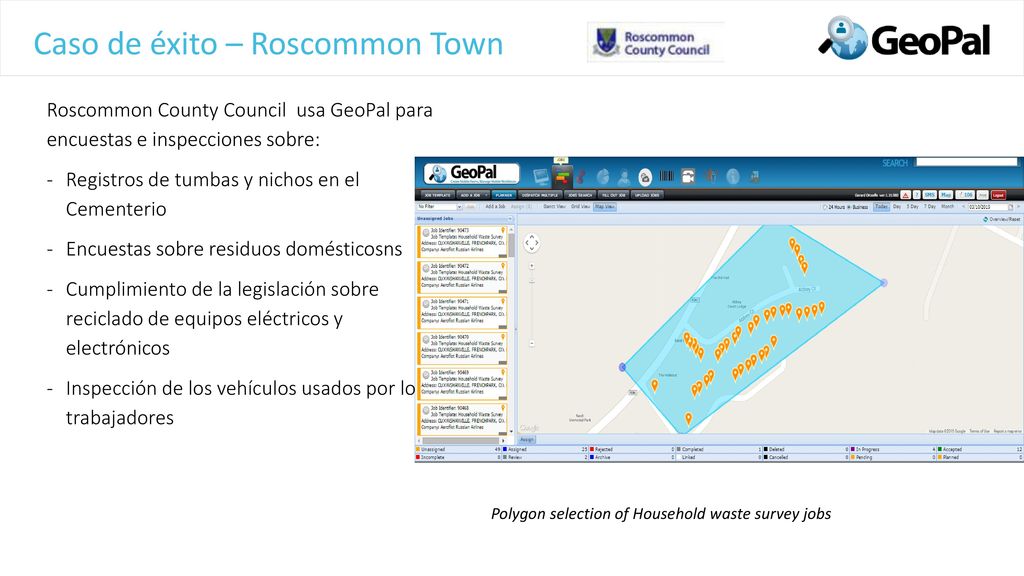Viewport: 1024px width, 576px height.
Task: Select the round checkbox on job 90471
Action: point(426,304)
